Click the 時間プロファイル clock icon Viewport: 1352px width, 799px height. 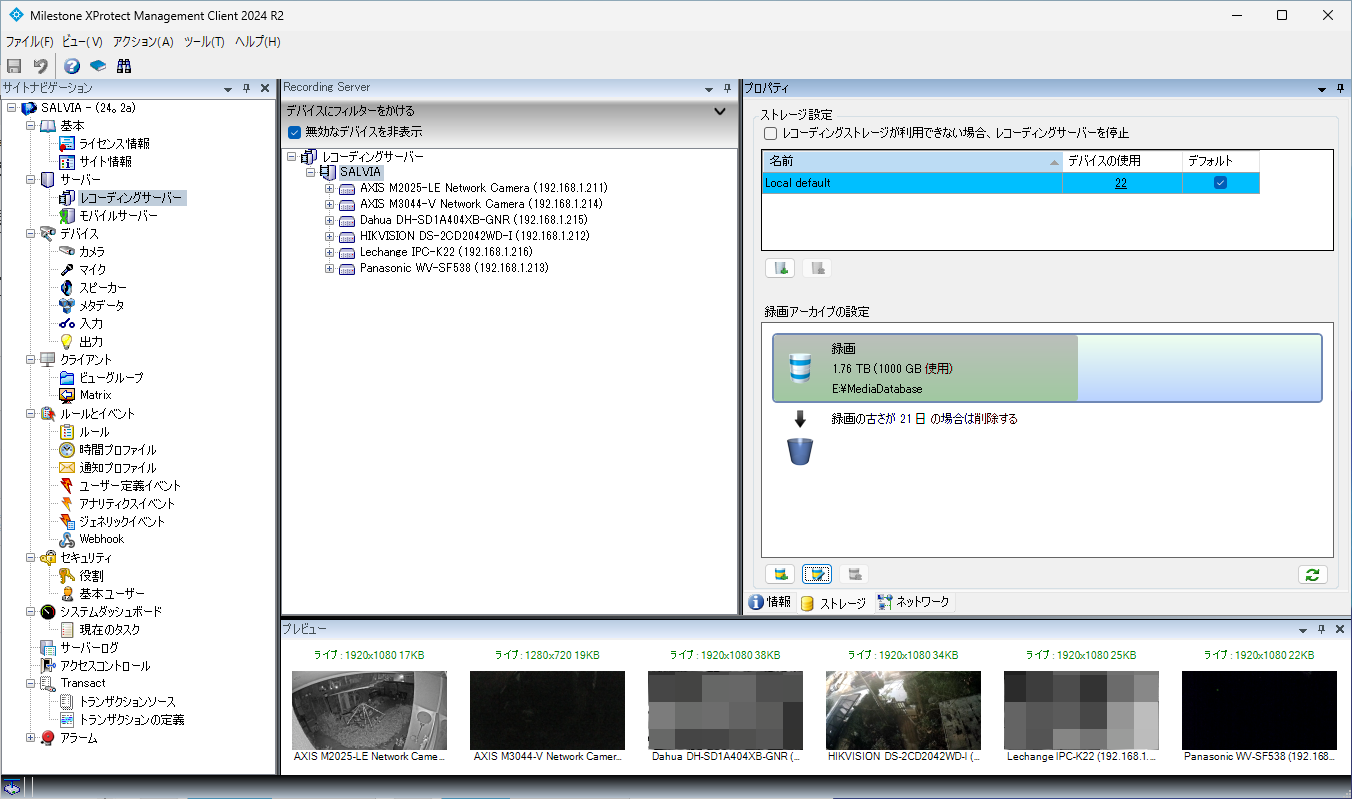[x=67, y=450]
